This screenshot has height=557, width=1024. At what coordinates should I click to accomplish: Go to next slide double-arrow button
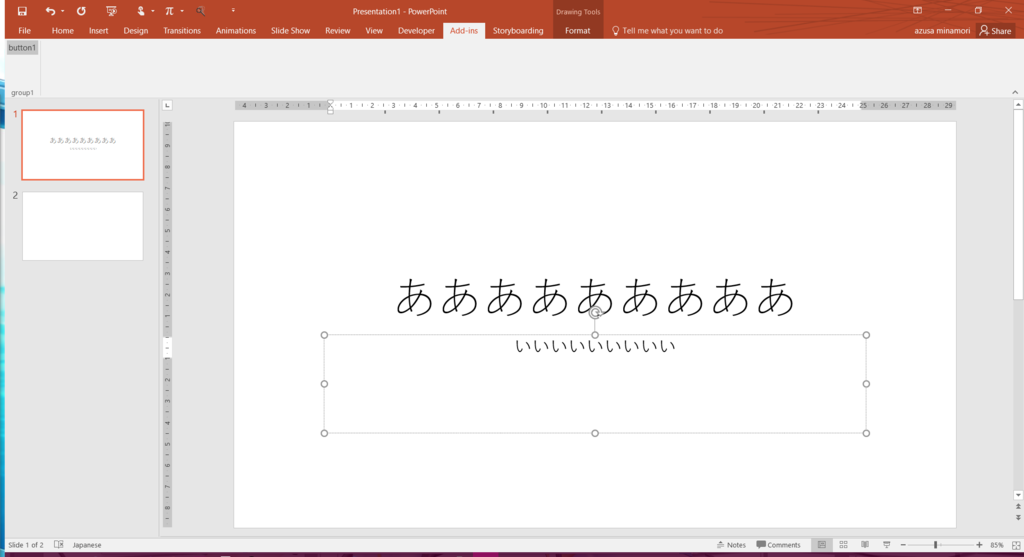[x=1017, y=517]
